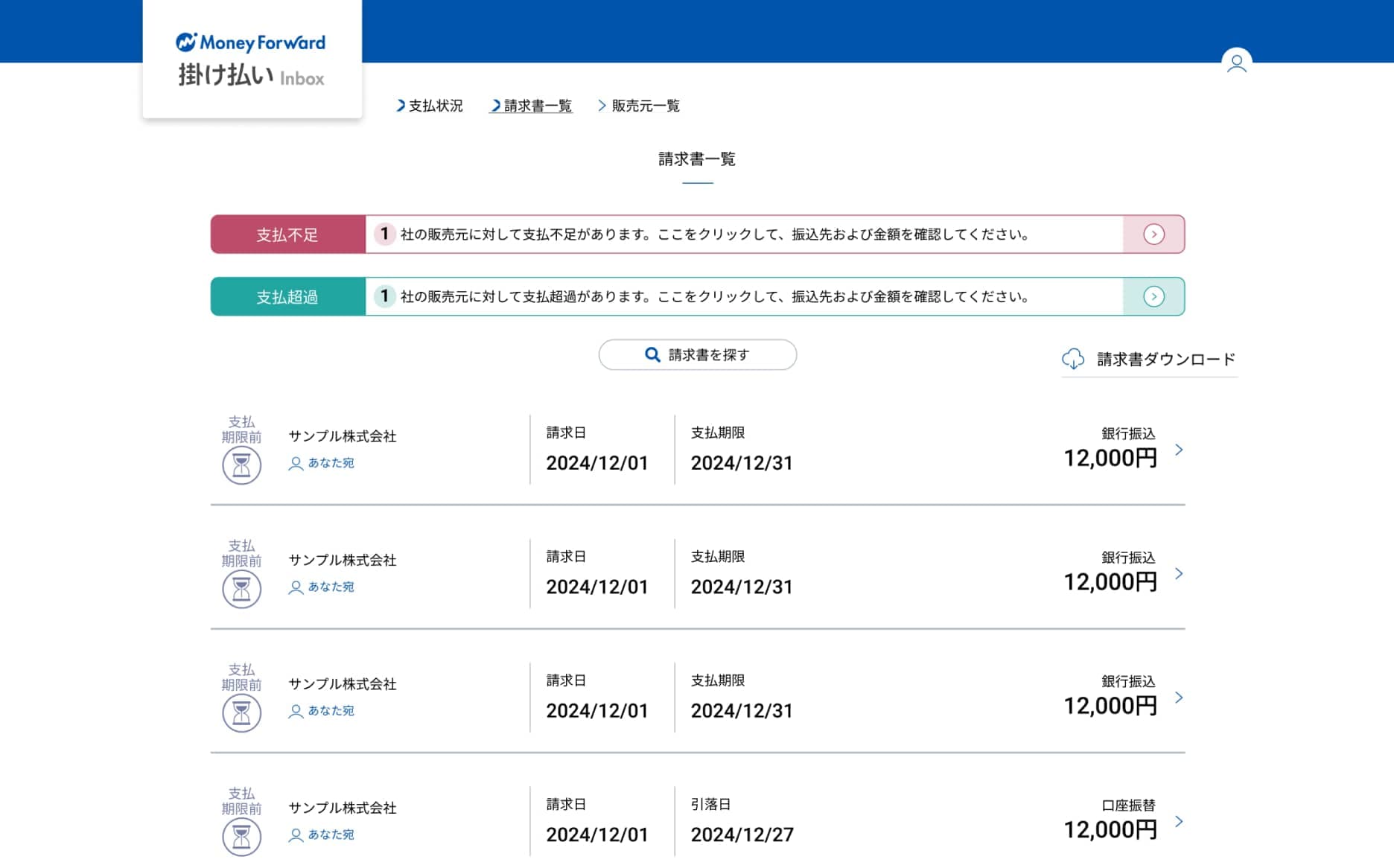Click the hourglass icon on second invoice
1394x868 pixels.
241,589
